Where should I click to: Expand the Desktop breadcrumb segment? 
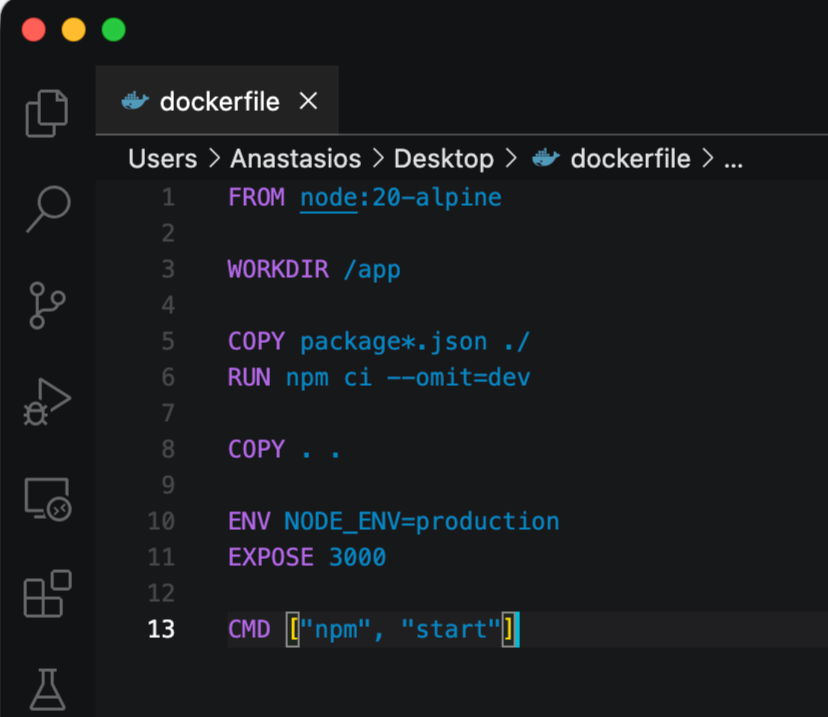point(443,159)
